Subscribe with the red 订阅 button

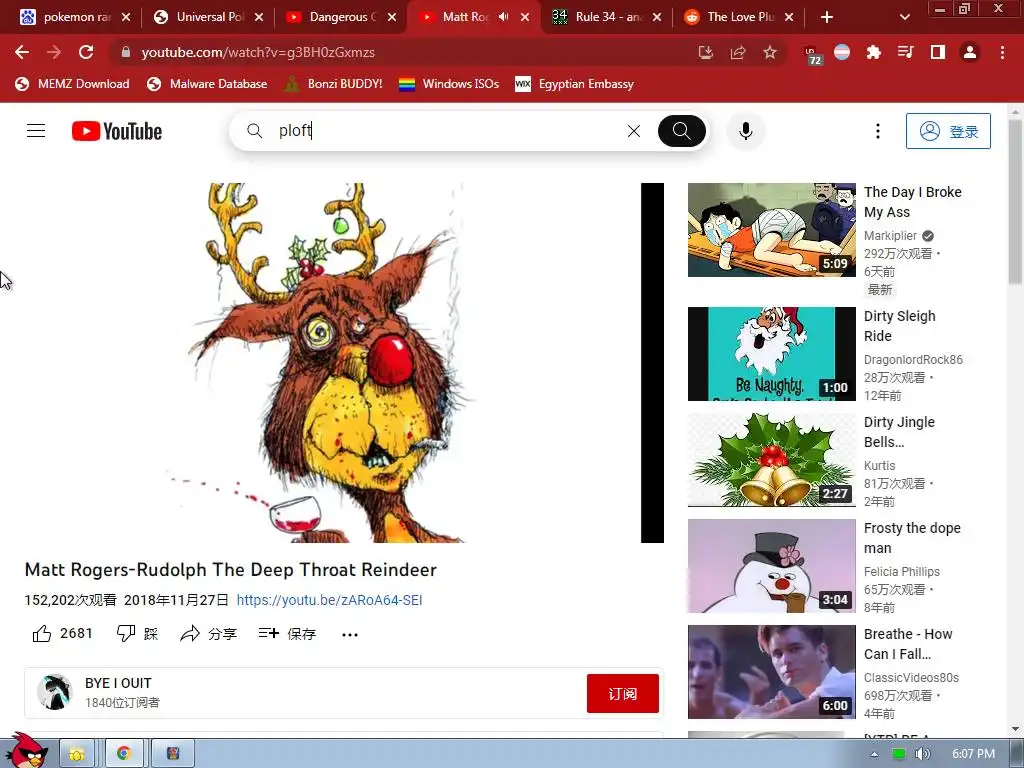[622, 694]
